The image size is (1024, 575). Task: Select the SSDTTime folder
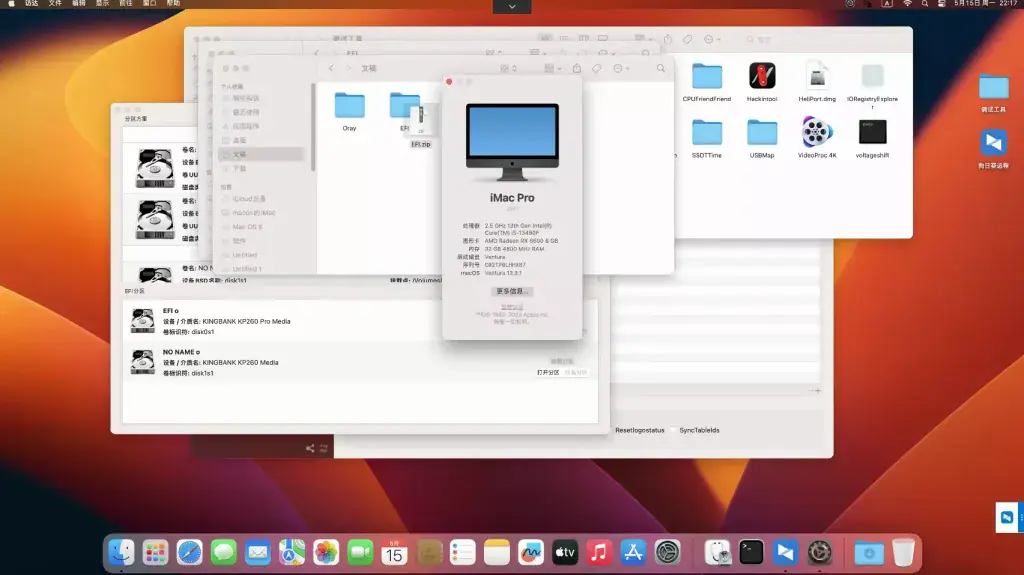707,132
